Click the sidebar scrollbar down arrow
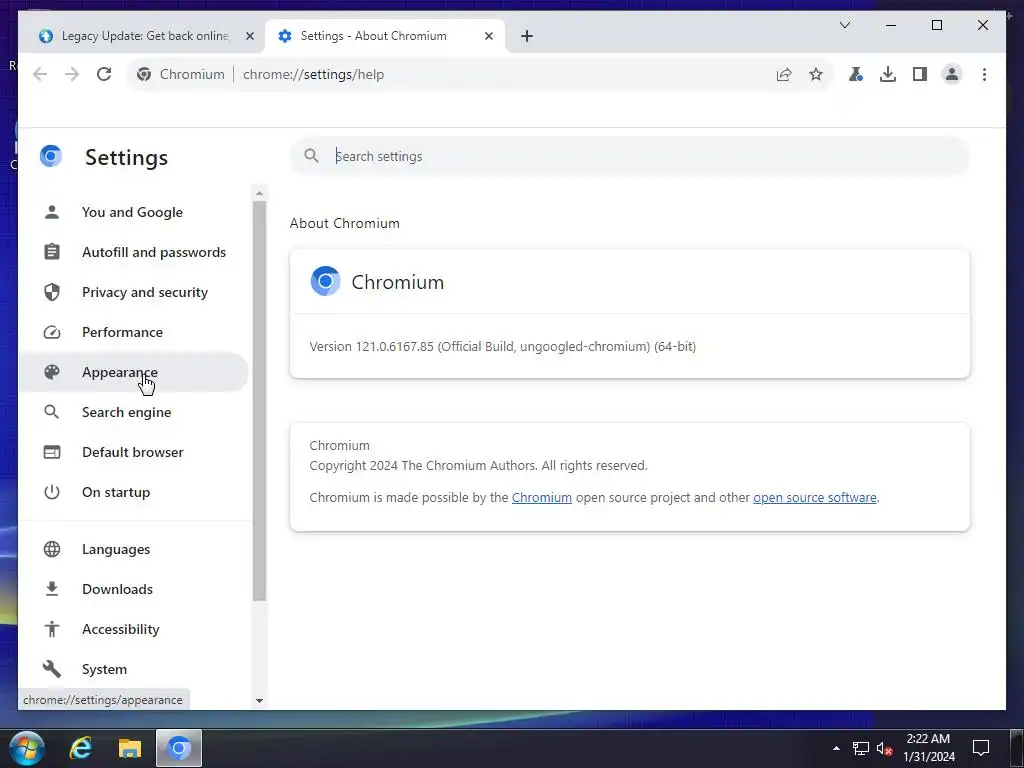This screenshot has height=768, width=1024. (x=259, y=701)
